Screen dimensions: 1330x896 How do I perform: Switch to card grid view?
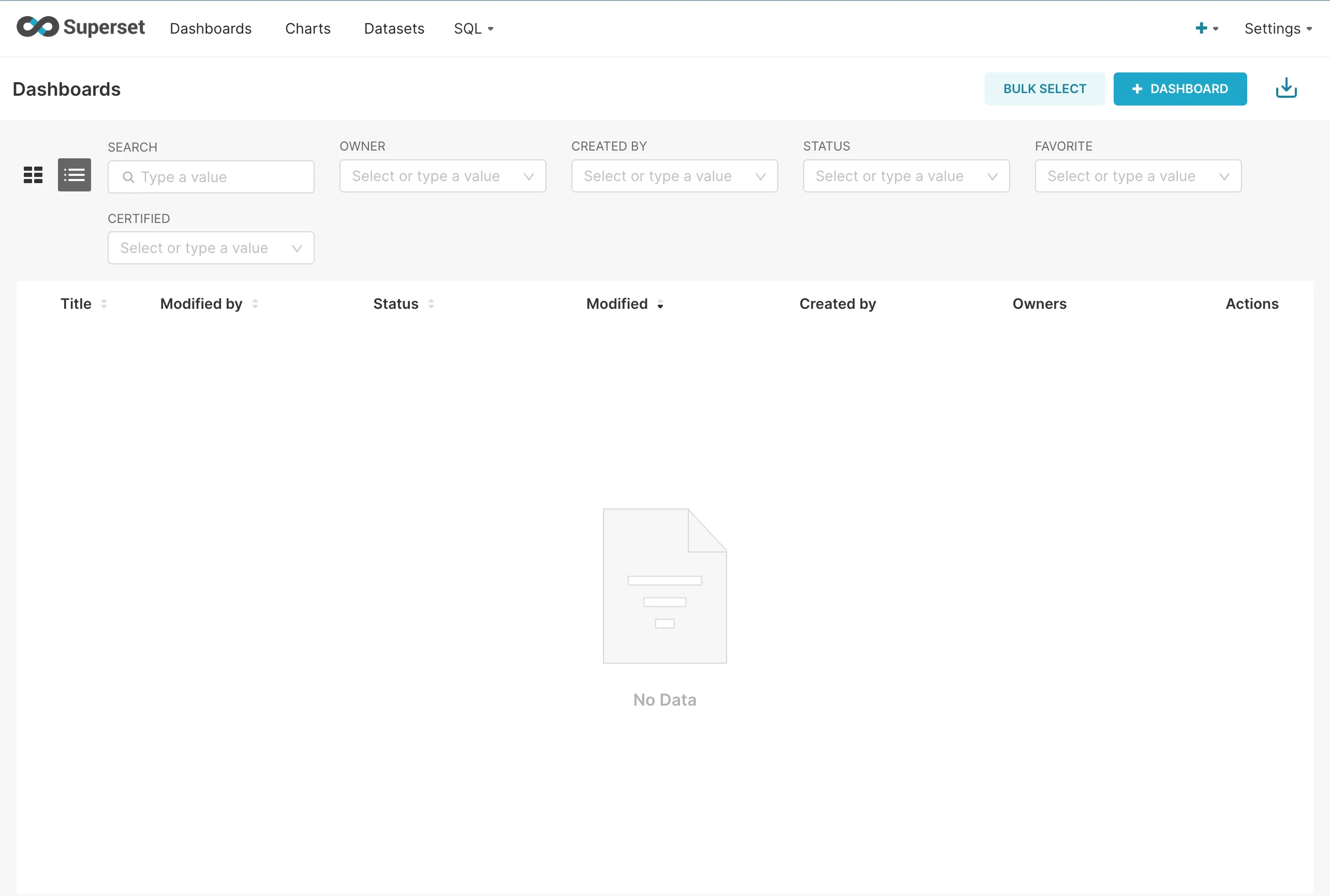pyautogui.click(x=33, y=175)
